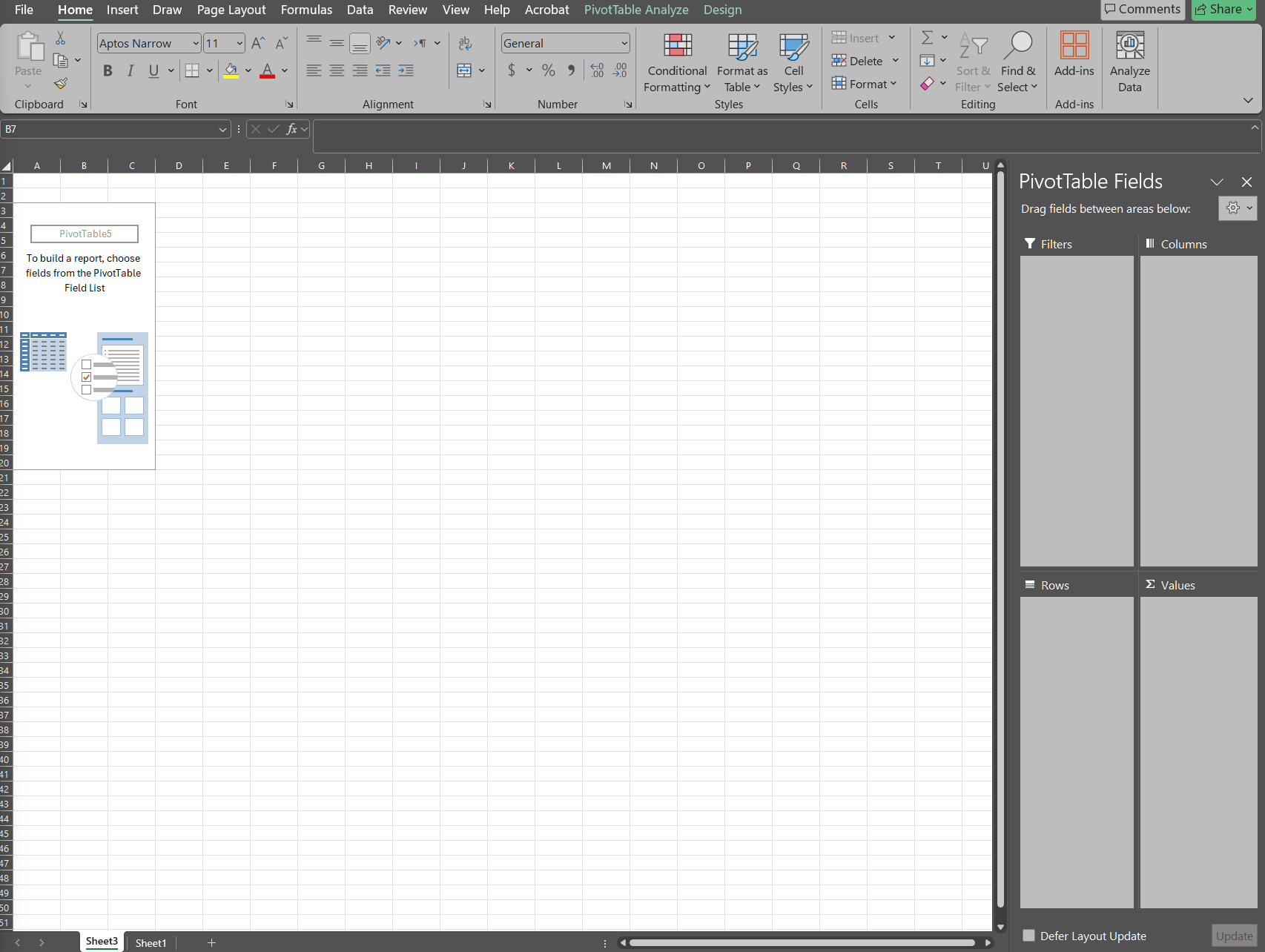Decrease indent icon
The height and width of the screenshot is (952, 1265).
[383, 70]
